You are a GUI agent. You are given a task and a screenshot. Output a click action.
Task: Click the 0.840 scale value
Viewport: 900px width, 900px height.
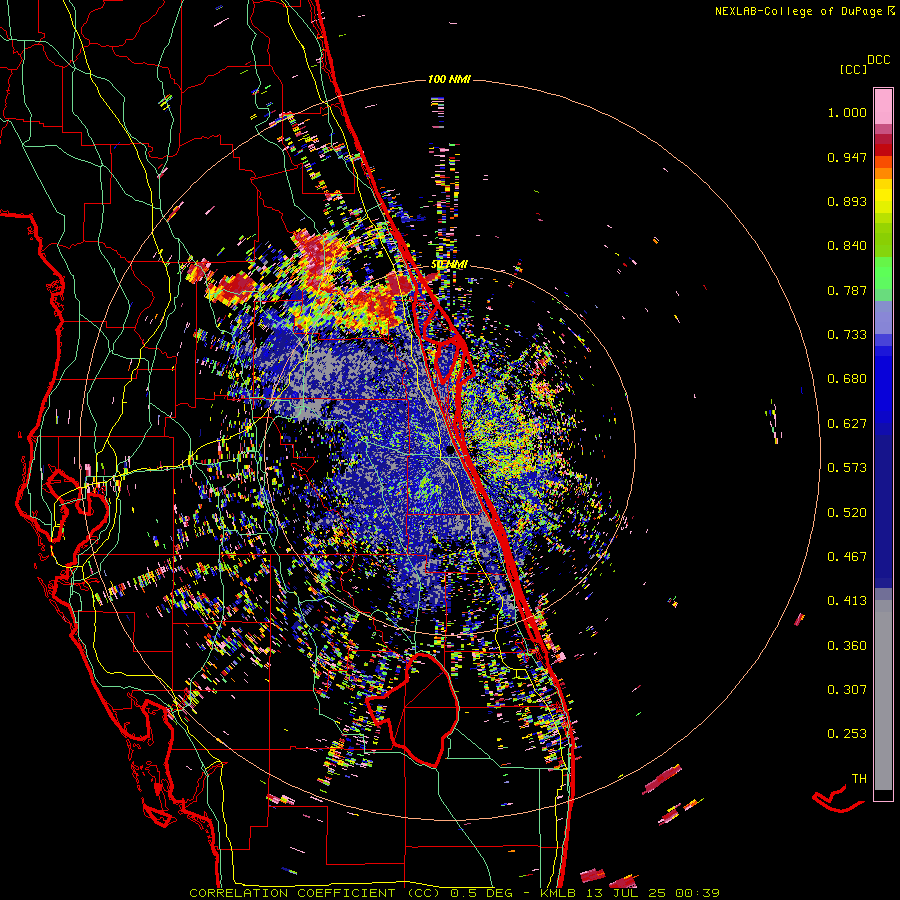point(847,246)
